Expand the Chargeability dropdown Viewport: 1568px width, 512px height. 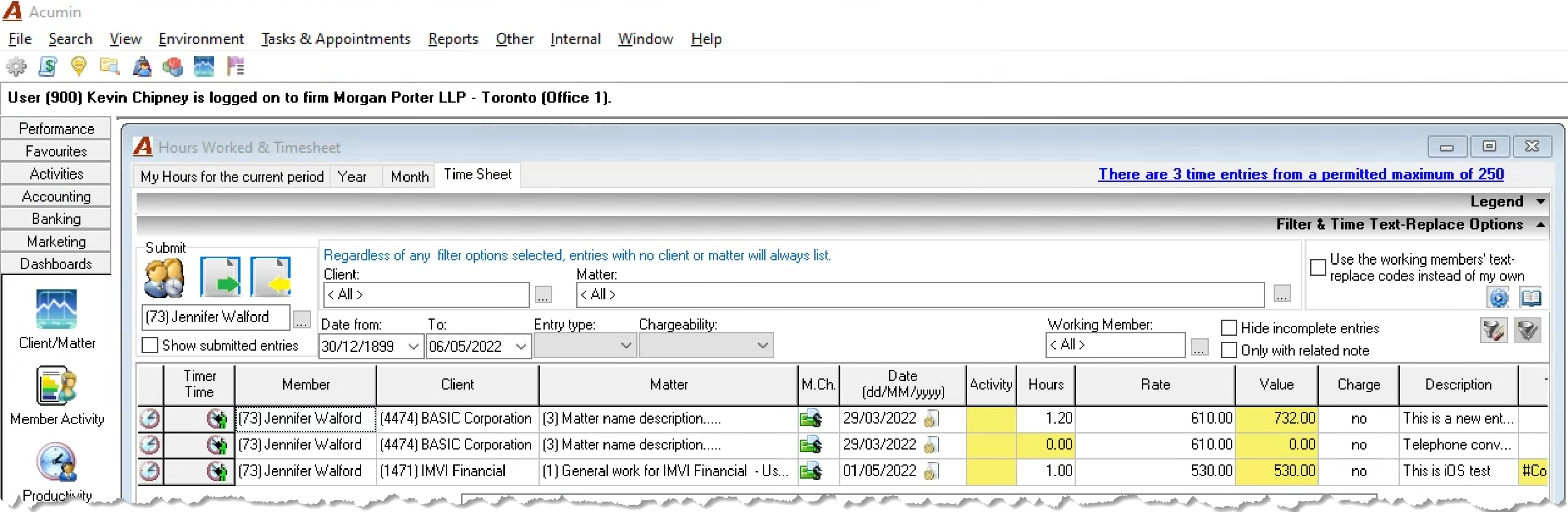pos(763,346)
